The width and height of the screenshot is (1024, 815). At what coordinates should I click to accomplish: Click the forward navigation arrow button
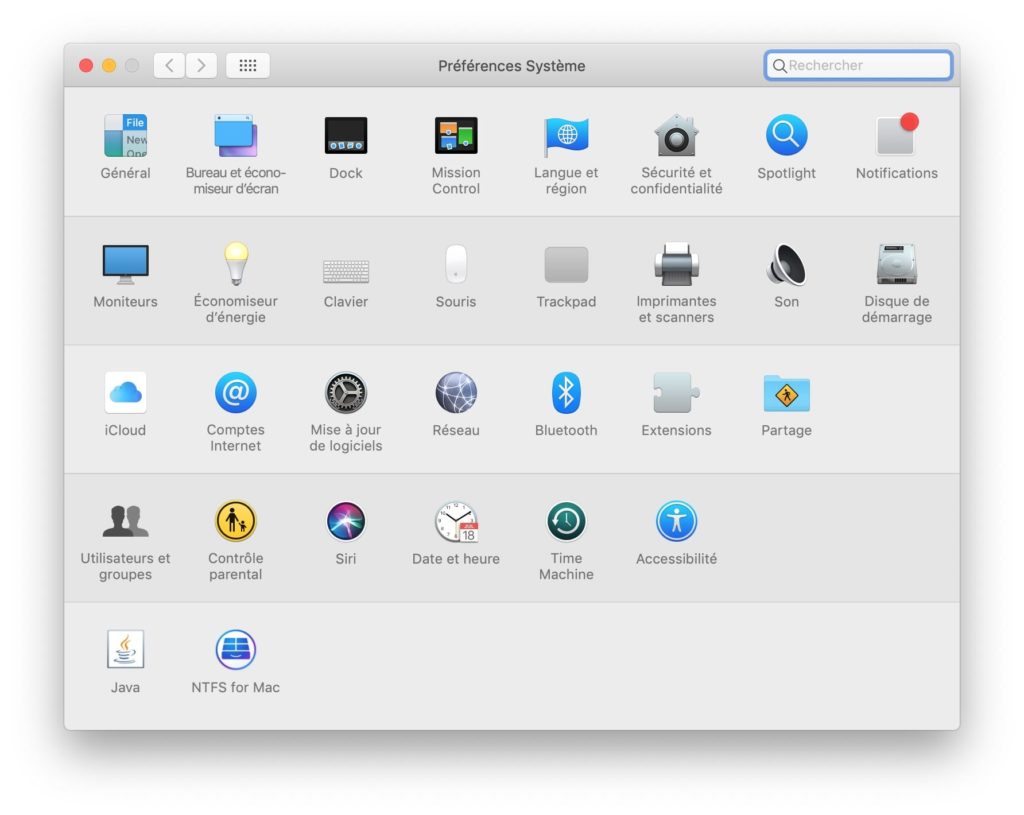coord(201,66)
